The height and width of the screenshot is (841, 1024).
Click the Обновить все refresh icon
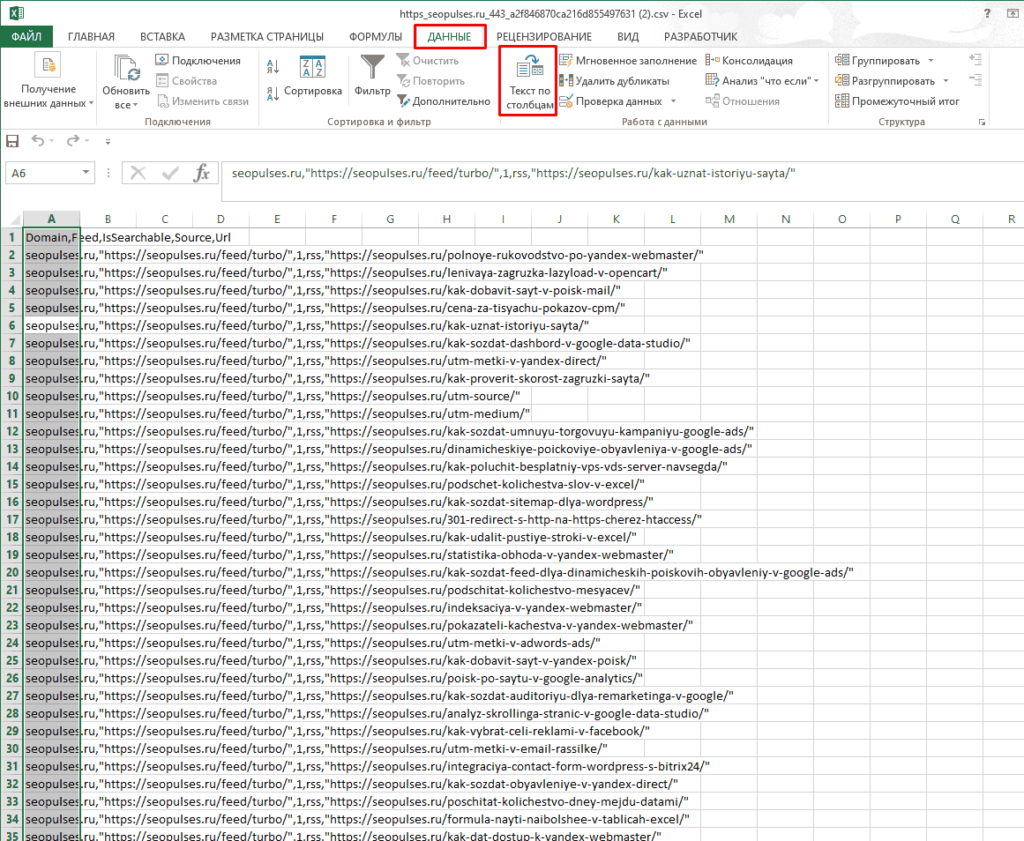coord(127,68)
